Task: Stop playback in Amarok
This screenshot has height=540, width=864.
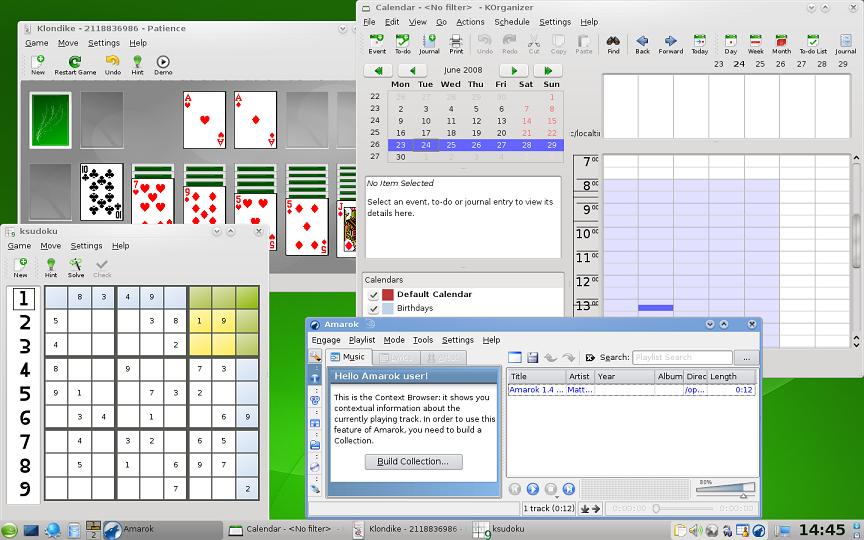Action: tap(550, 489)
